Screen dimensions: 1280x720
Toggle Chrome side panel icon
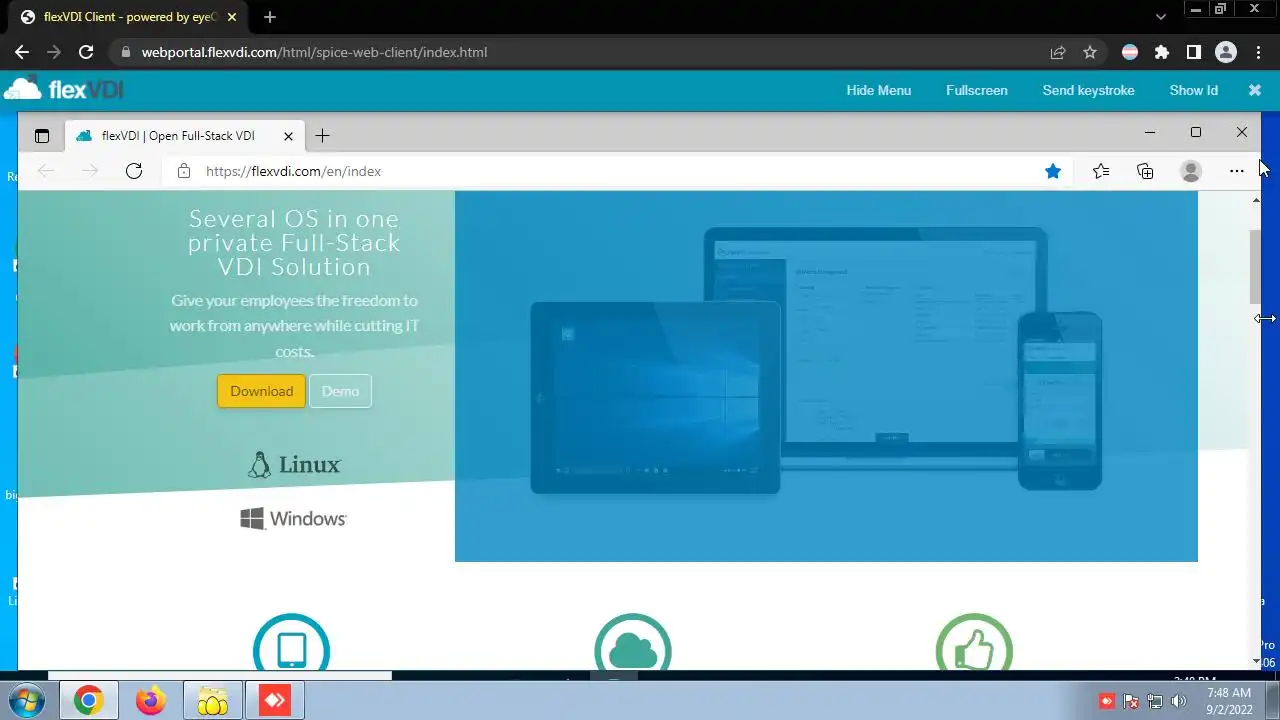point(1193,52)
